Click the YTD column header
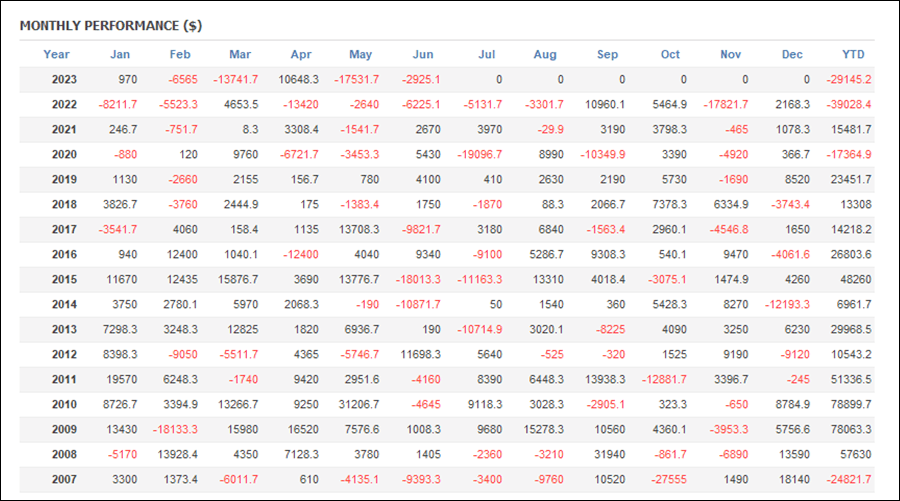 pyautogui.click(x=853, y=55)
